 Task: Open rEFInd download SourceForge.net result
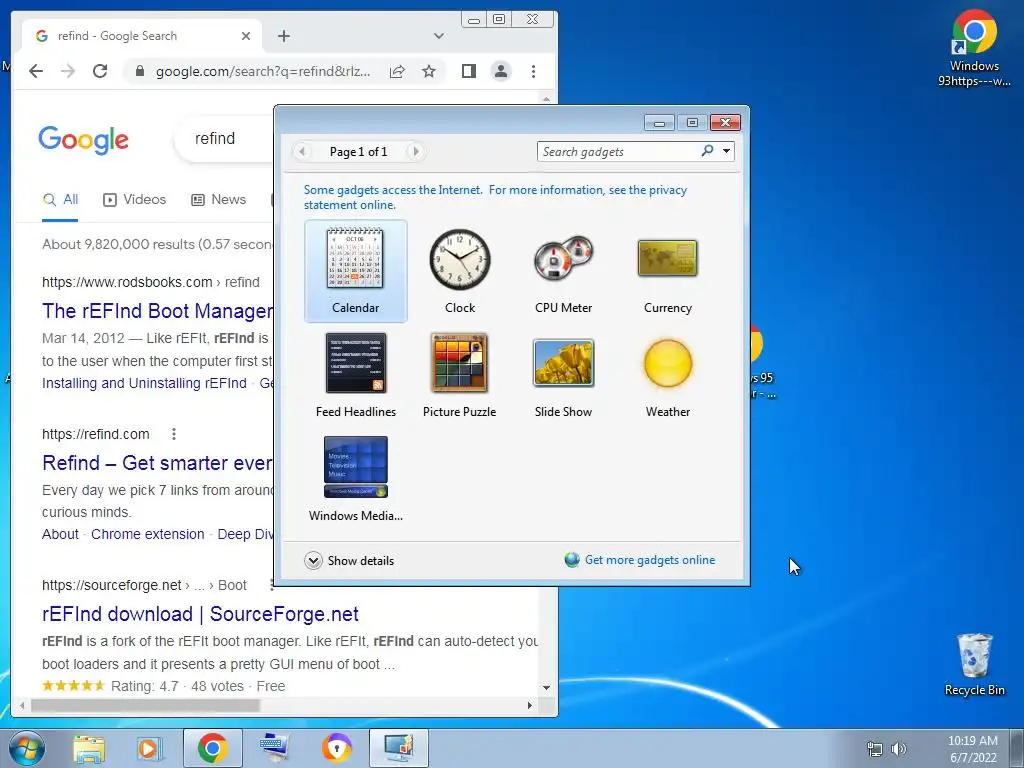tap(200, 614)
